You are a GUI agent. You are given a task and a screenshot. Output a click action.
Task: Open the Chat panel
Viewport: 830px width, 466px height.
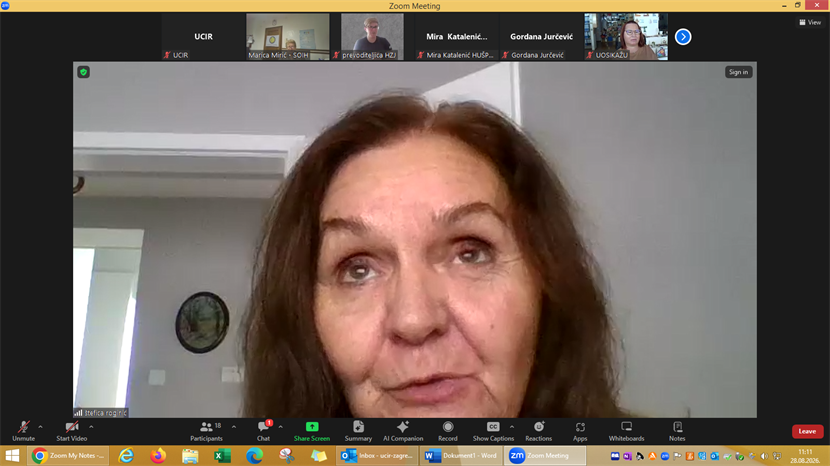pos(264,431)
